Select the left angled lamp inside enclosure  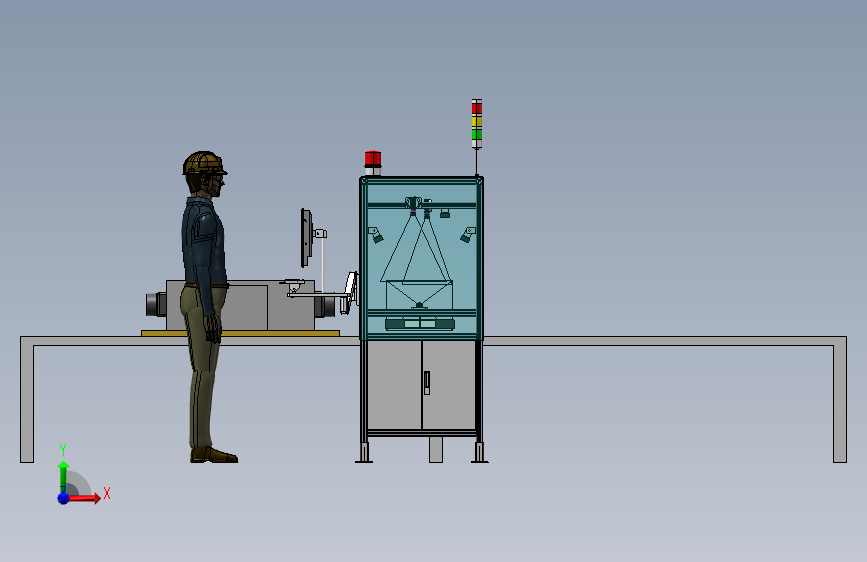(x=375, y=235)
